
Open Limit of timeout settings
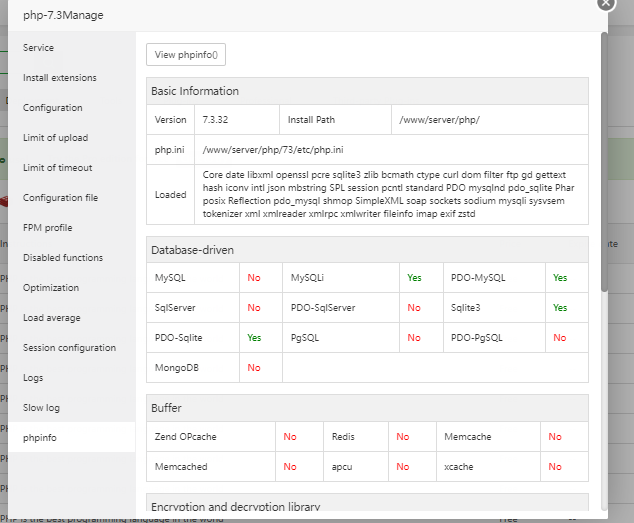pyautogui.click(x=57, y=168)
